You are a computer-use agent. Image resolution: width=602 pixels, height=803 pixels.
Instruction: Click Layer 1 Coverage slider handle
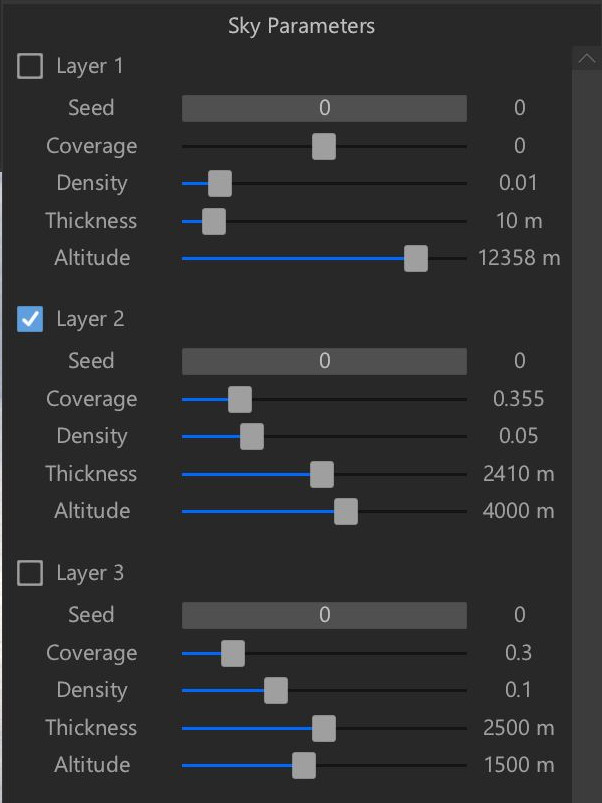tap(324, 146)
